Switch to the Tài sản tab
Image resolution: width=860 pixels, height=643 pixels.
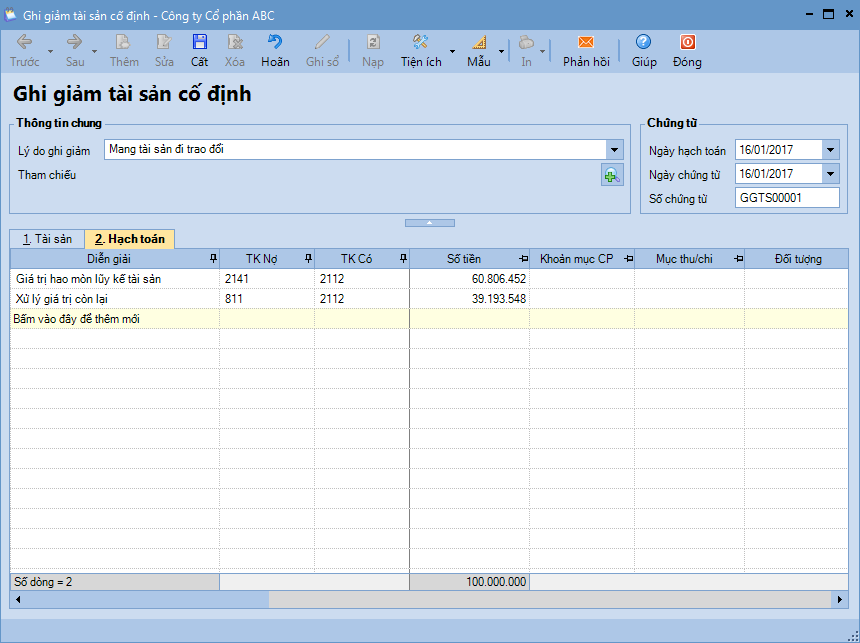coord(47,239)
